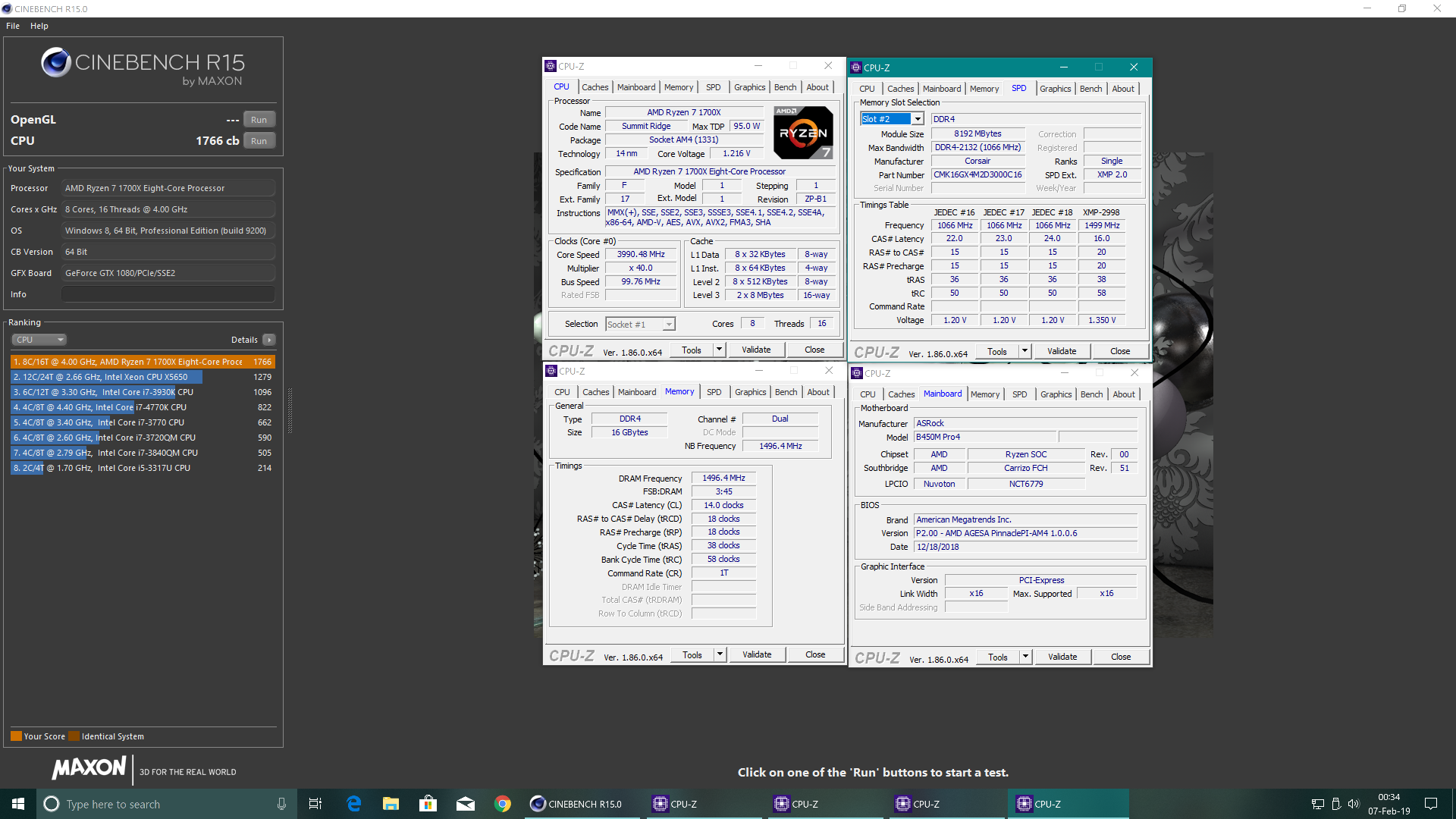Select ranking row AMD Ryzen 7 1700X 1766
The image size is (1456, 819).
[x=143, y=362]
